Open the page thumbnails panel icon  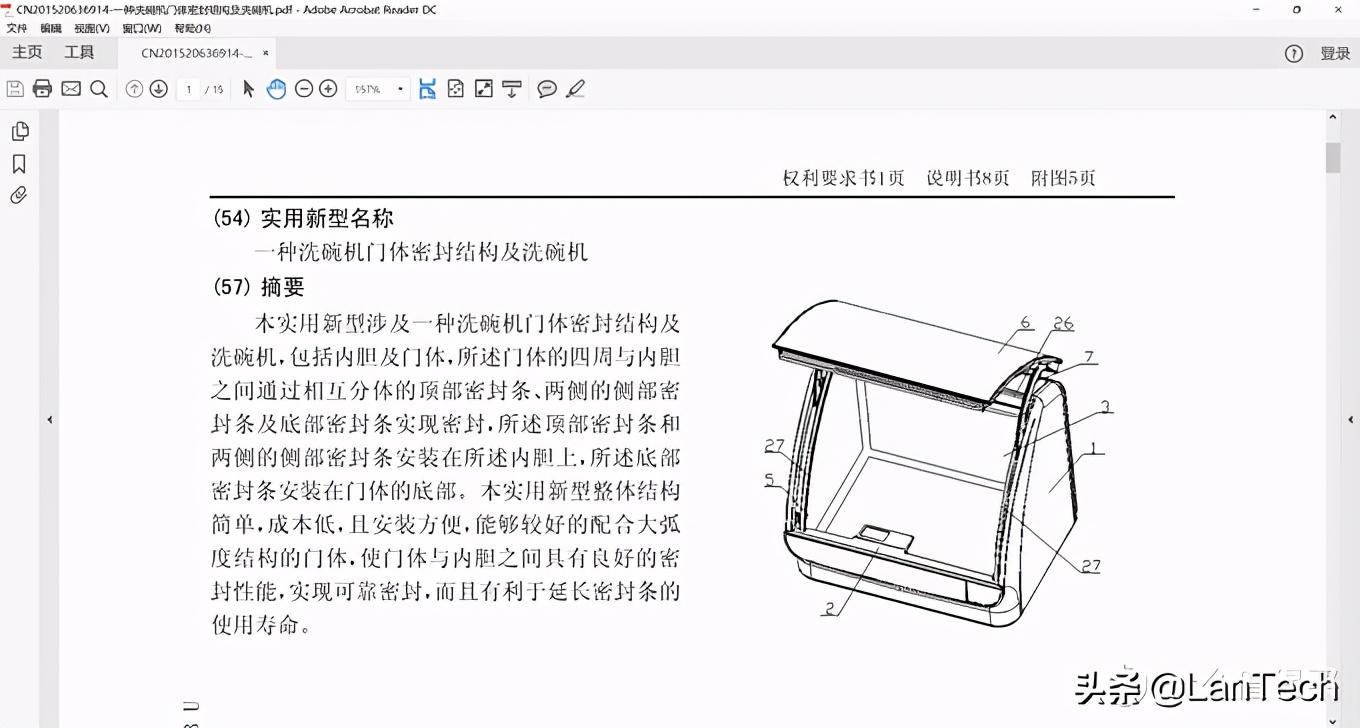point(20,130)
